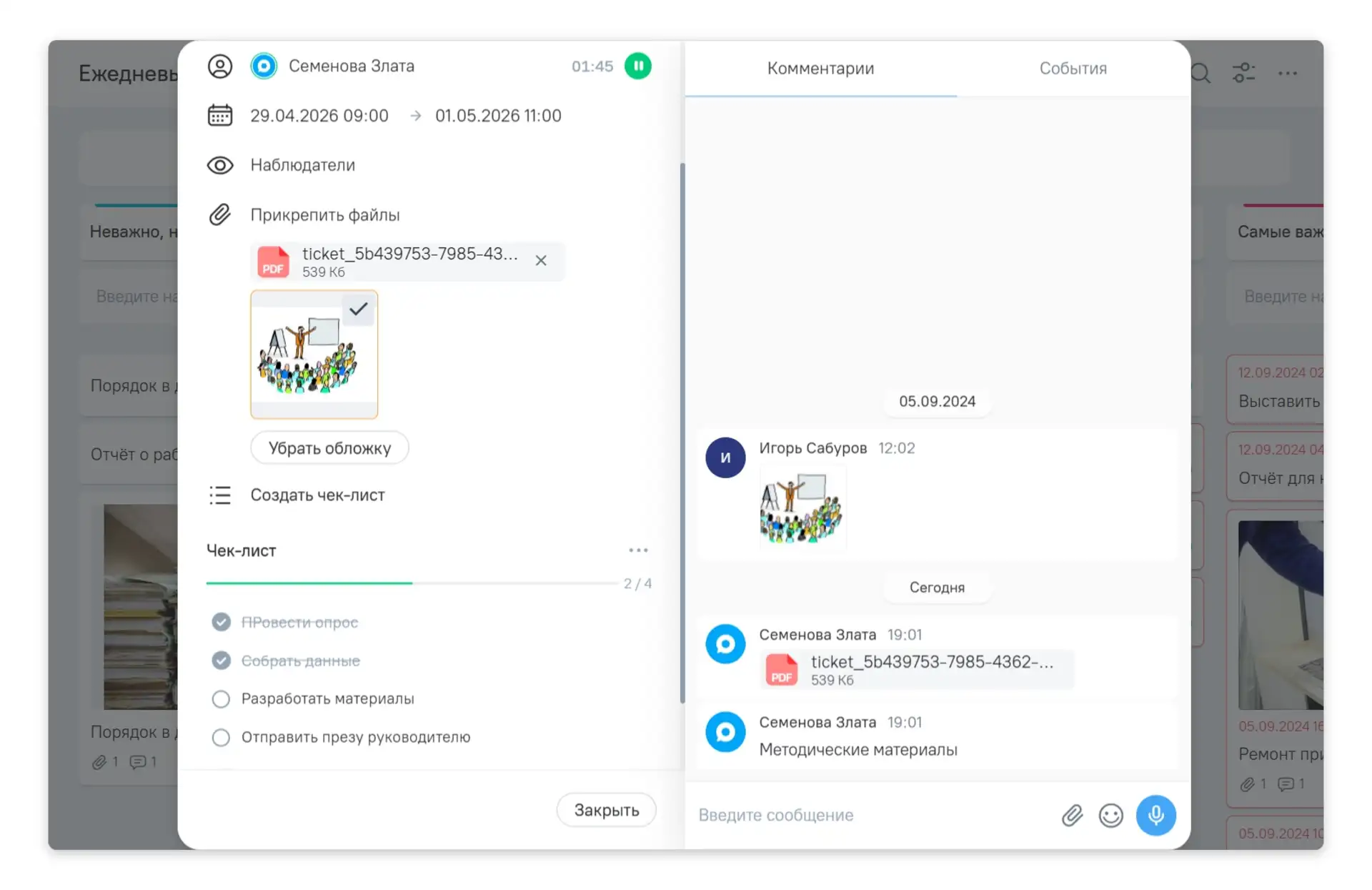Record a voice message with microphone

point(1155,815)
